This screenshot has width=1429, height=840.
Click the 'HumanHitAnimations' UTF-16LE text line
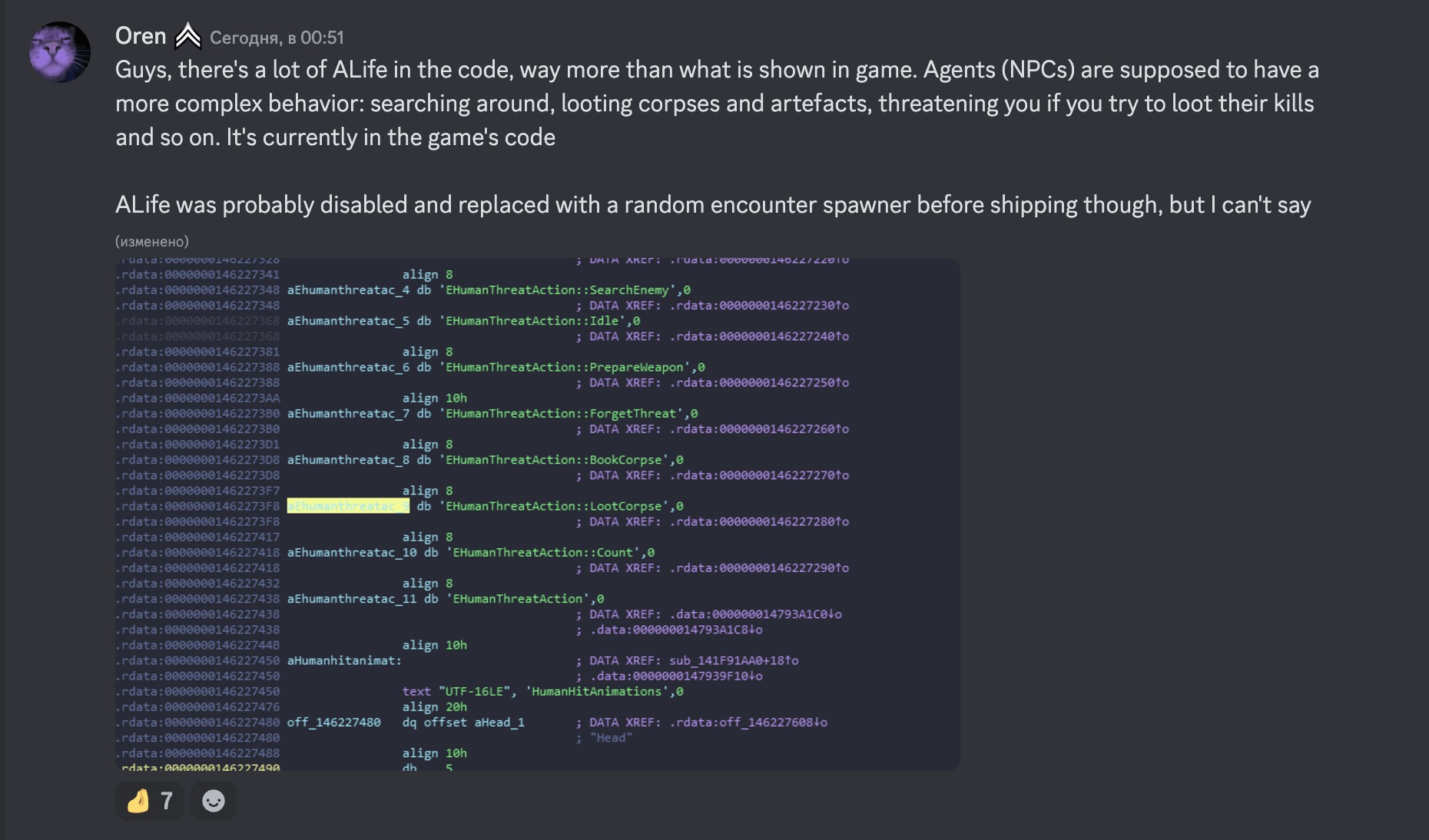pyautogui.click(x=542, y=691)
